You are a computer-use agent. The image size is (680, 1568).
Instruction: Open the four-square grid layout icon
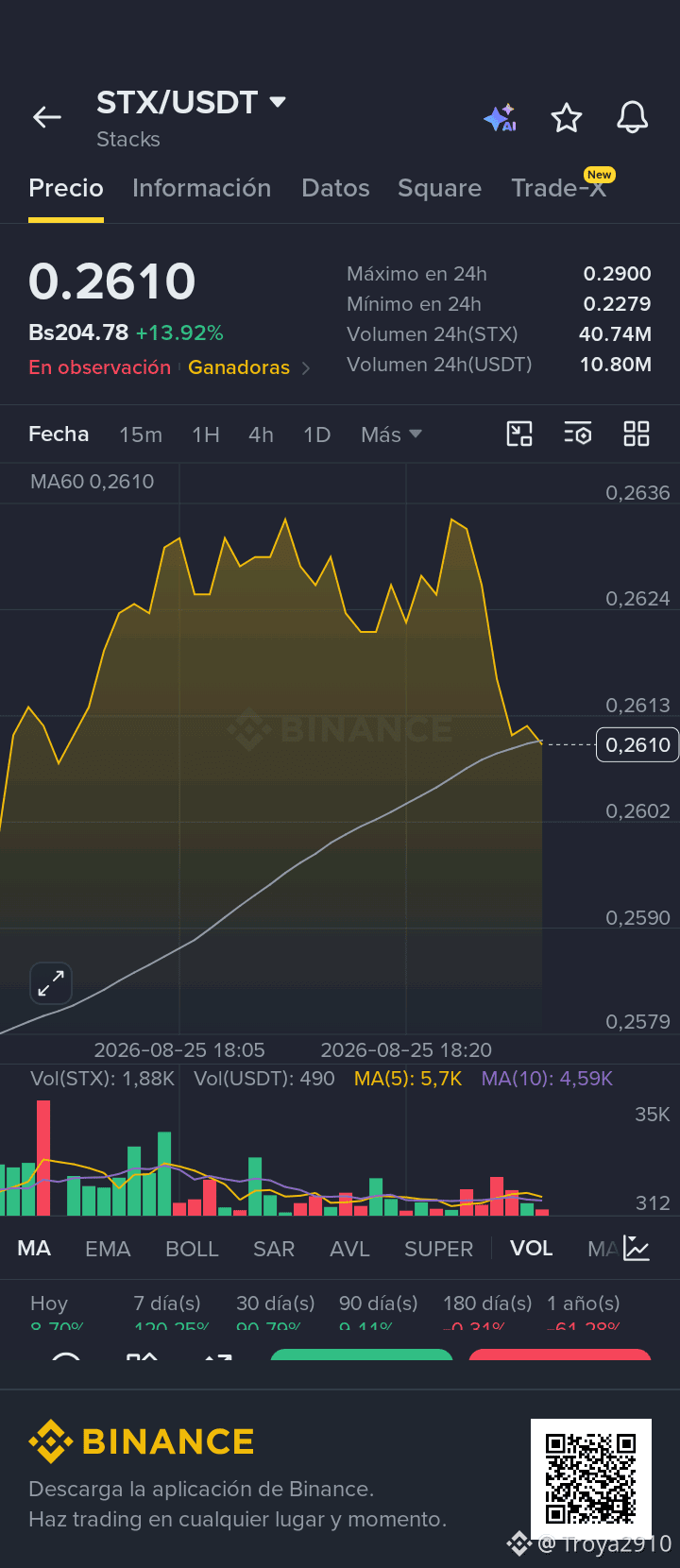(637, 434)
